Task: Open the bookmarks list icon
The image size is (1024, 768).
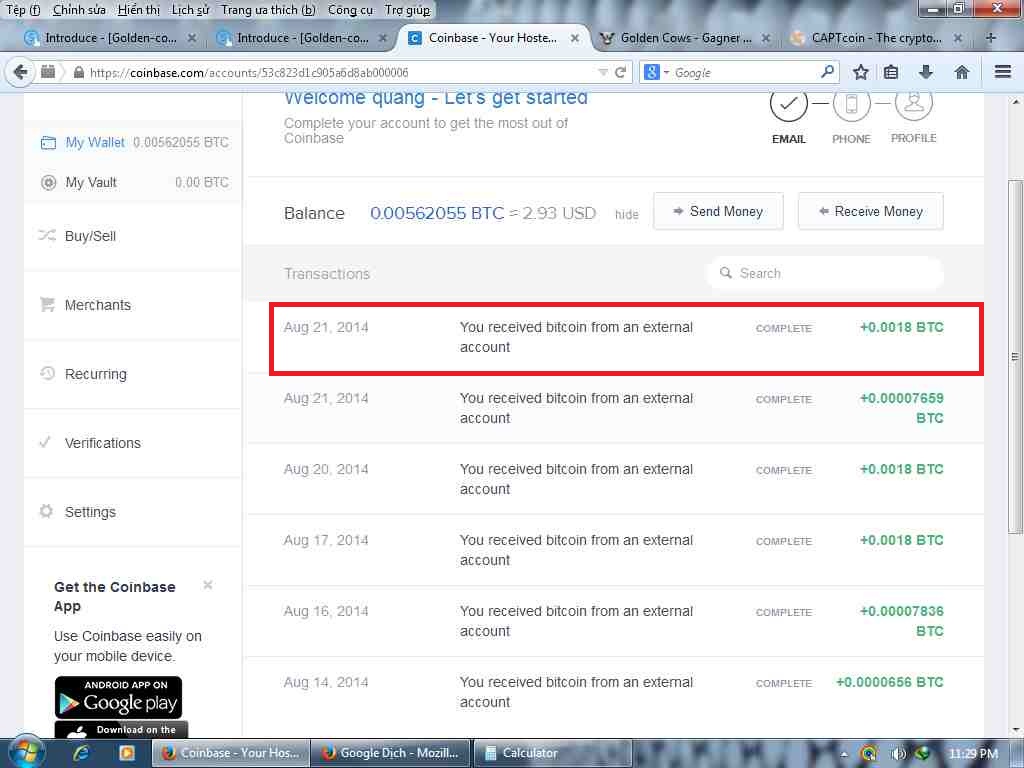Action: pos(891,72)
